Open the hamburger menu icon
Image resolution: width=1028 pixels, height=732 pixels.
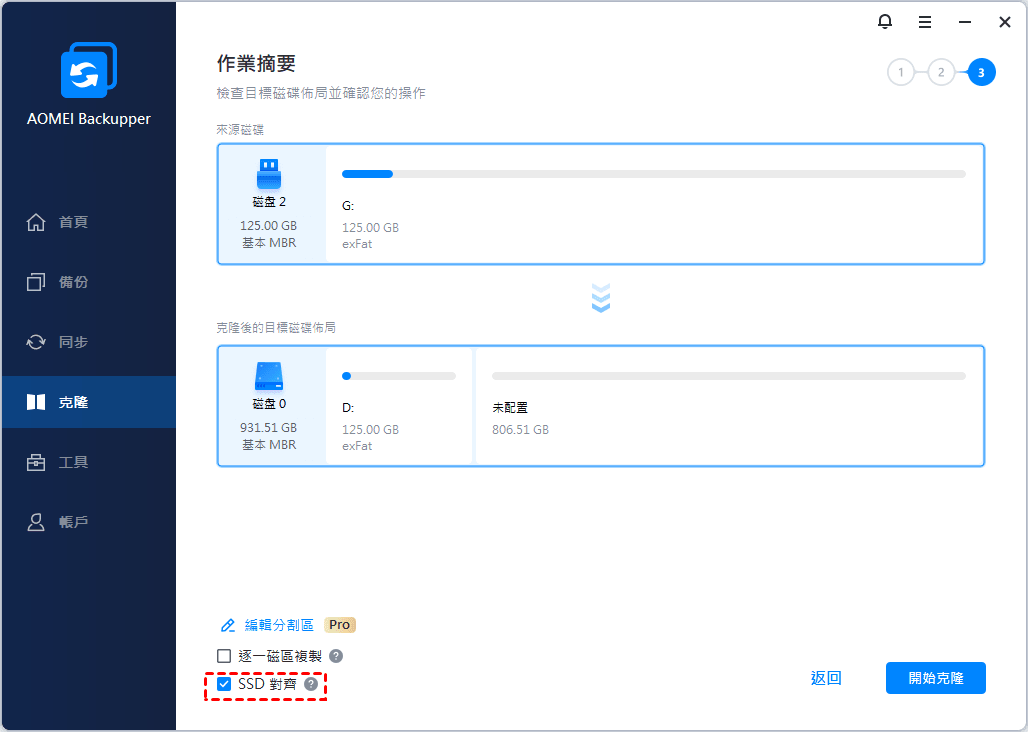[x=924, y=22]
